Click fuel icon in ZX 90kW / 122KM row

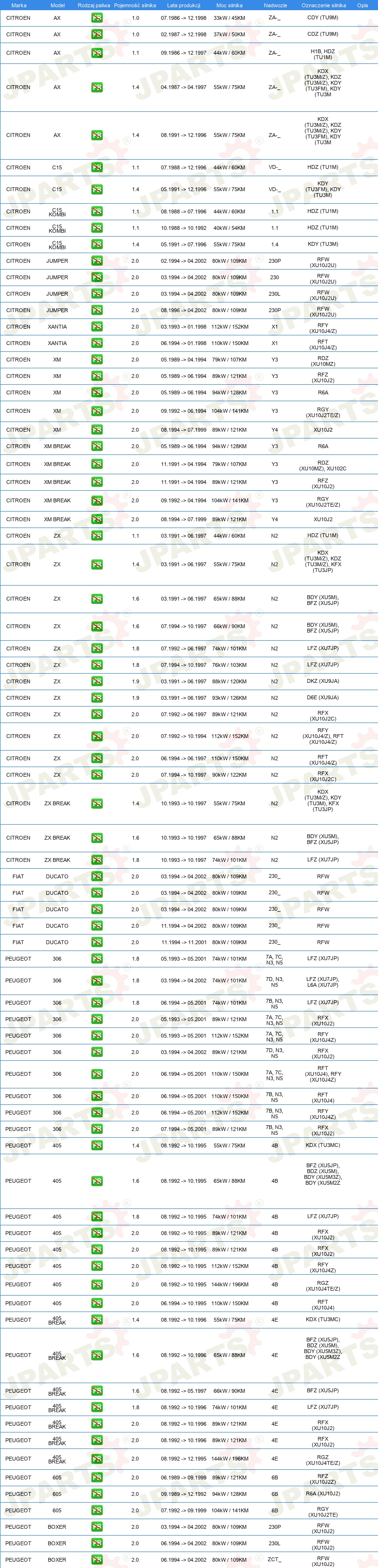(x=97, y=775)
